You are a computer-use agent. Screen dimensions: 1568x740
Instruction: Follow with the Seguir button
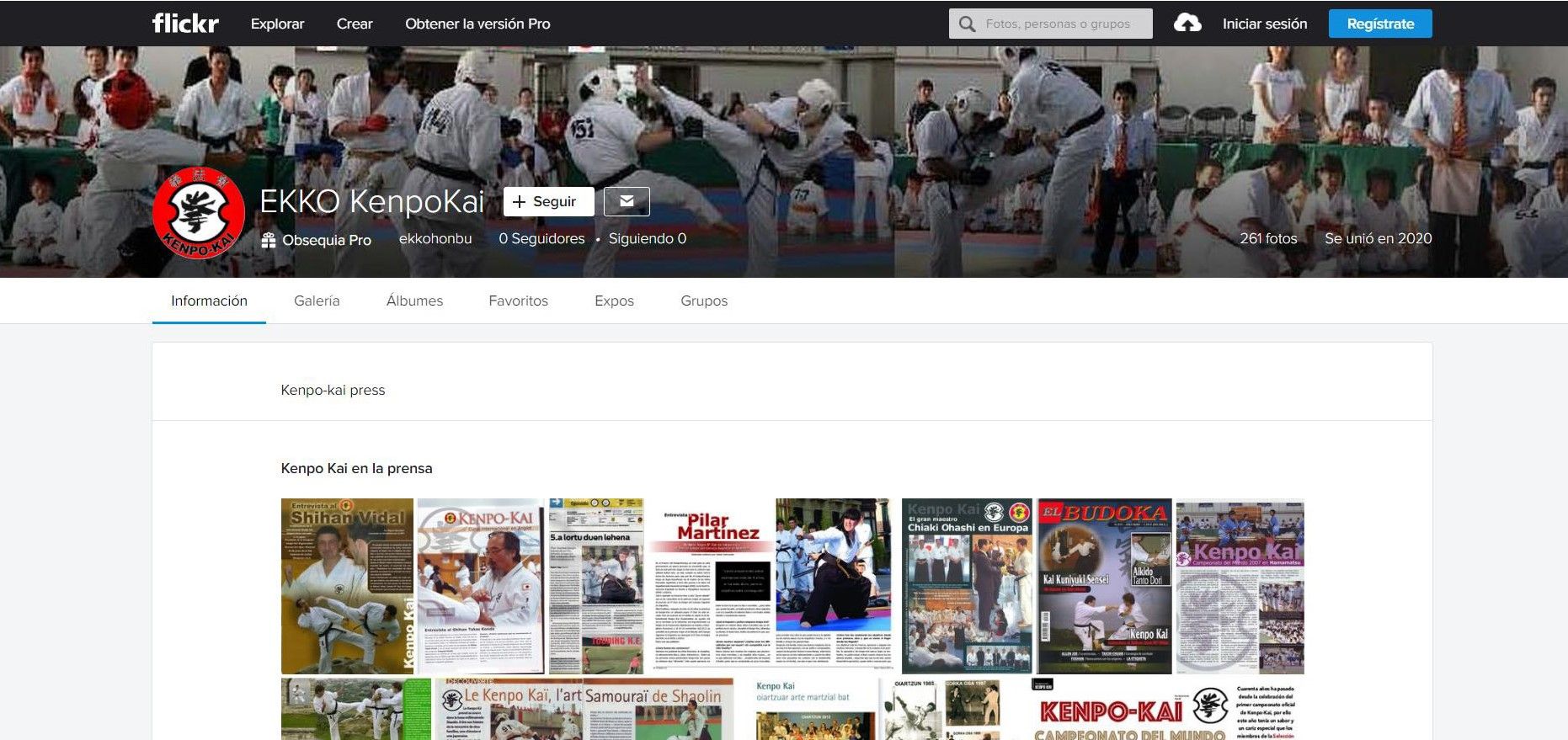[x=548, y=201]
